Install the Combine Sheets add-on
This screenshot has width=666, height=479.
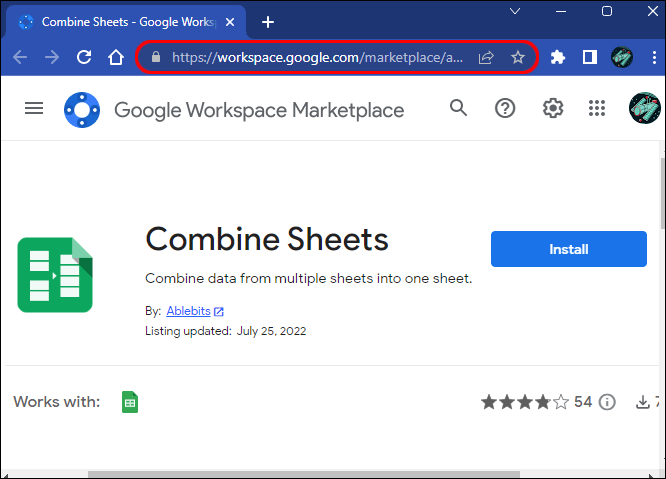click(568, 249)
